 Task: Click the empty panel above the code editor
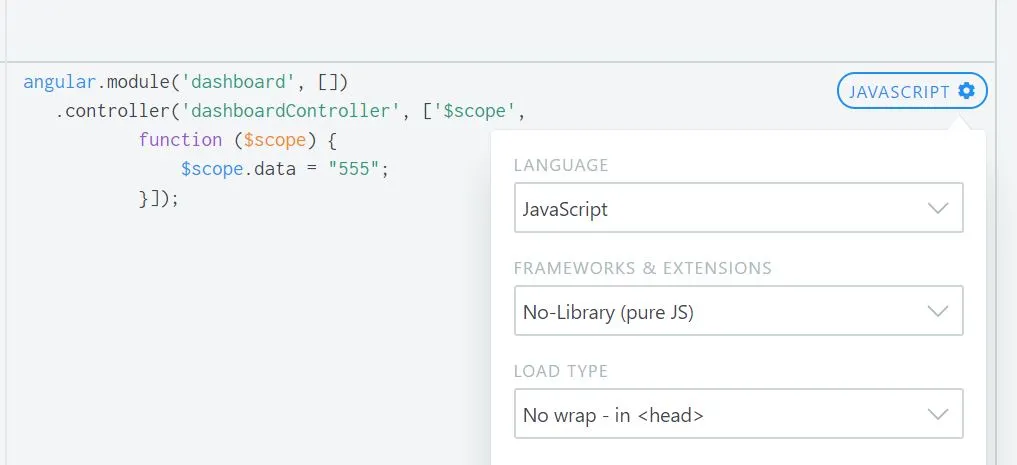(500, 28)
